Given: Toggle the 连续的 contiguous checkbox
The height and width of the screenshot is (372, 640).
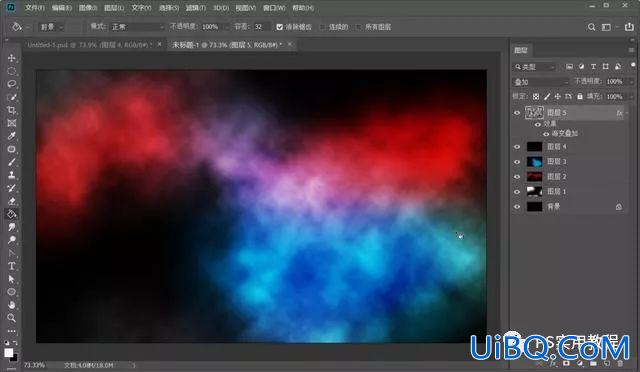Looking at the screenshot, I should point(322,27).
